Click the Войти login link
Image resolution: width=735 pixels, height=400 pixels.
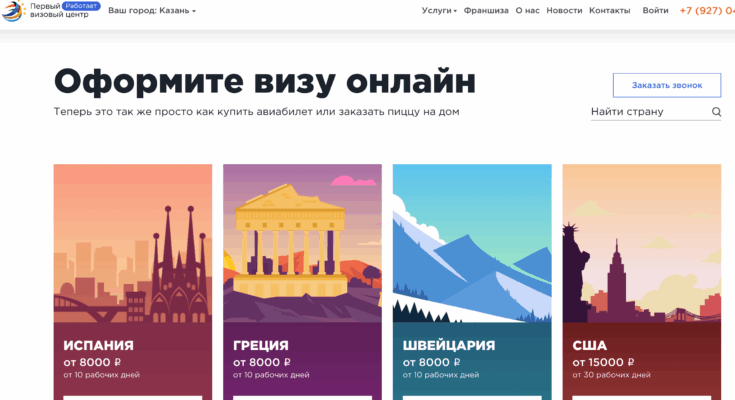pos(655,10)
